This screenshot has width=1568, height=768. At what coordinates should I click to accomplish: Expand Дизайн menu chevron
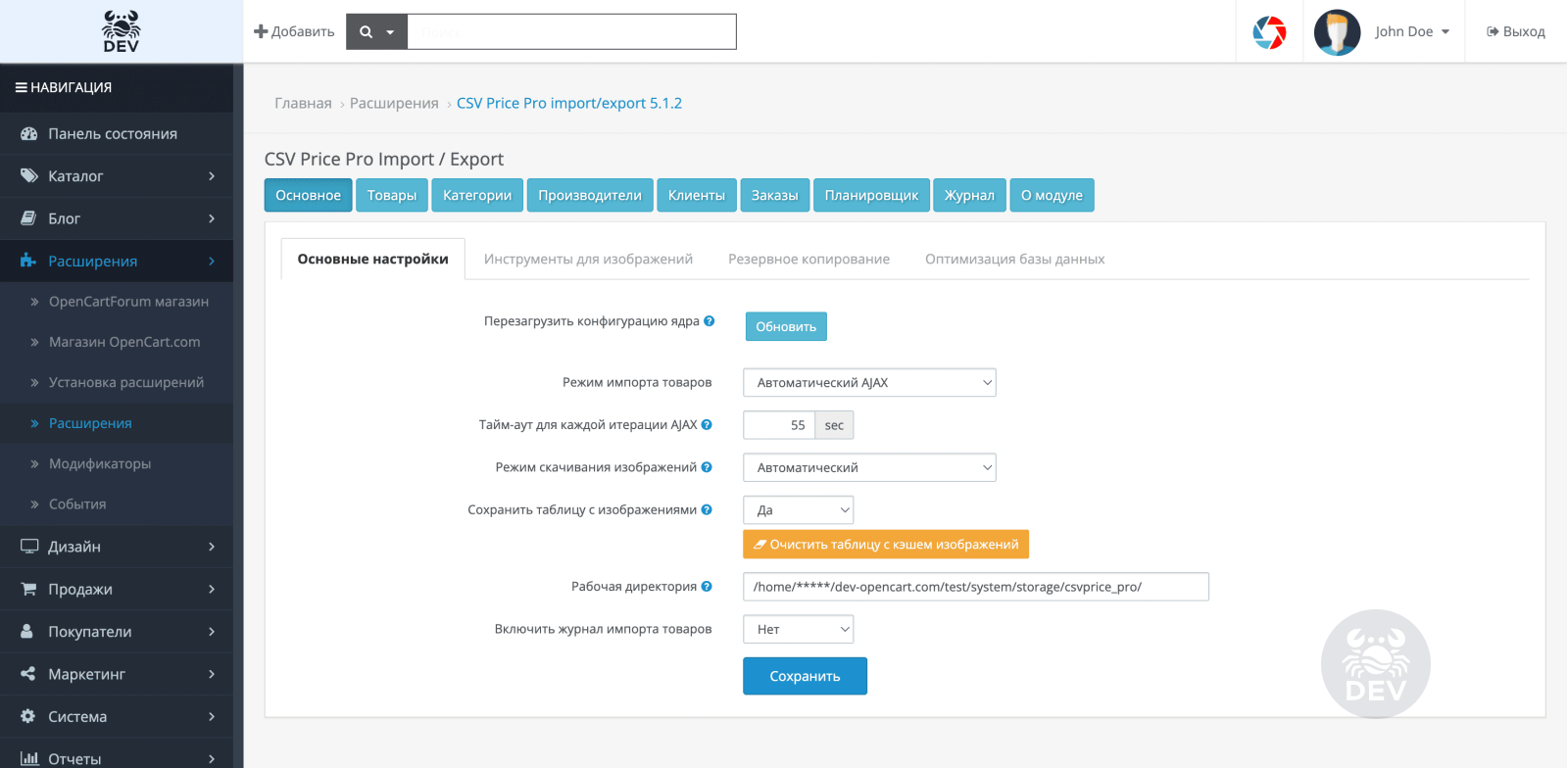coord(212,547)
